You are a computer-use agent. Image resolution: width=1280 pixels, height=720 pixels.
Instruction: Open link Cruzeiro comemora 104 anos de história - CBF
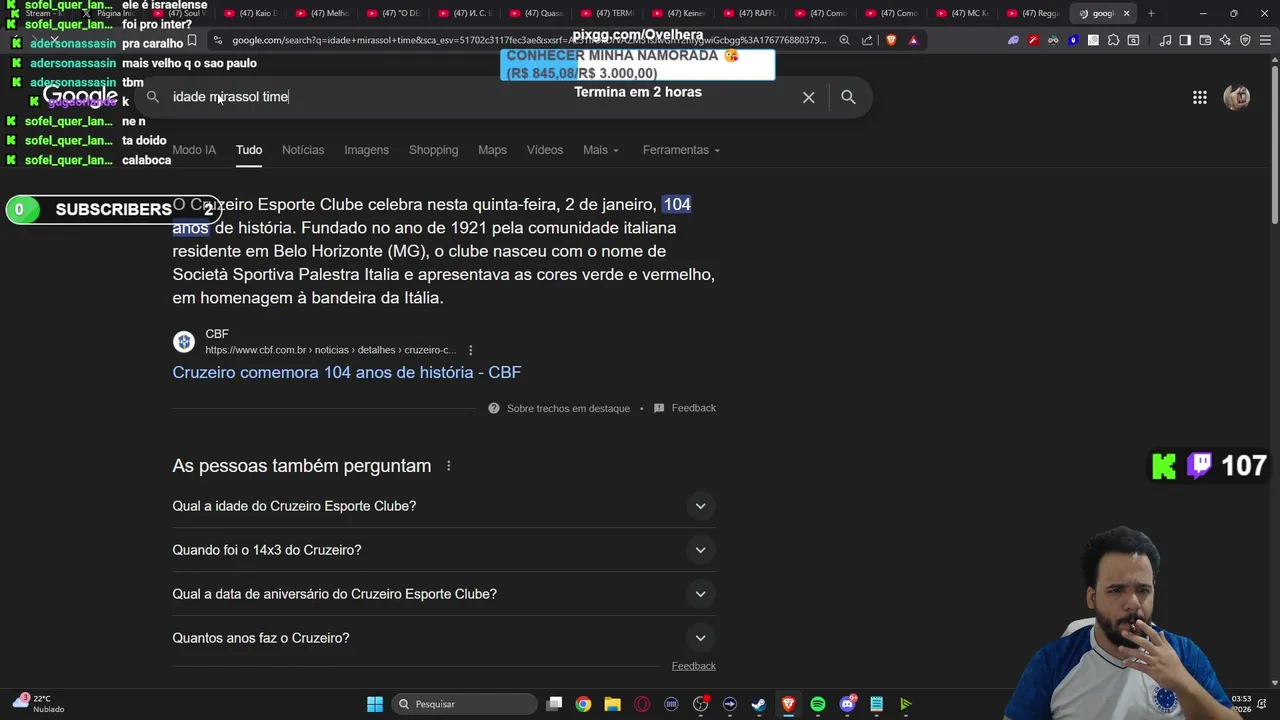point(346,372)
